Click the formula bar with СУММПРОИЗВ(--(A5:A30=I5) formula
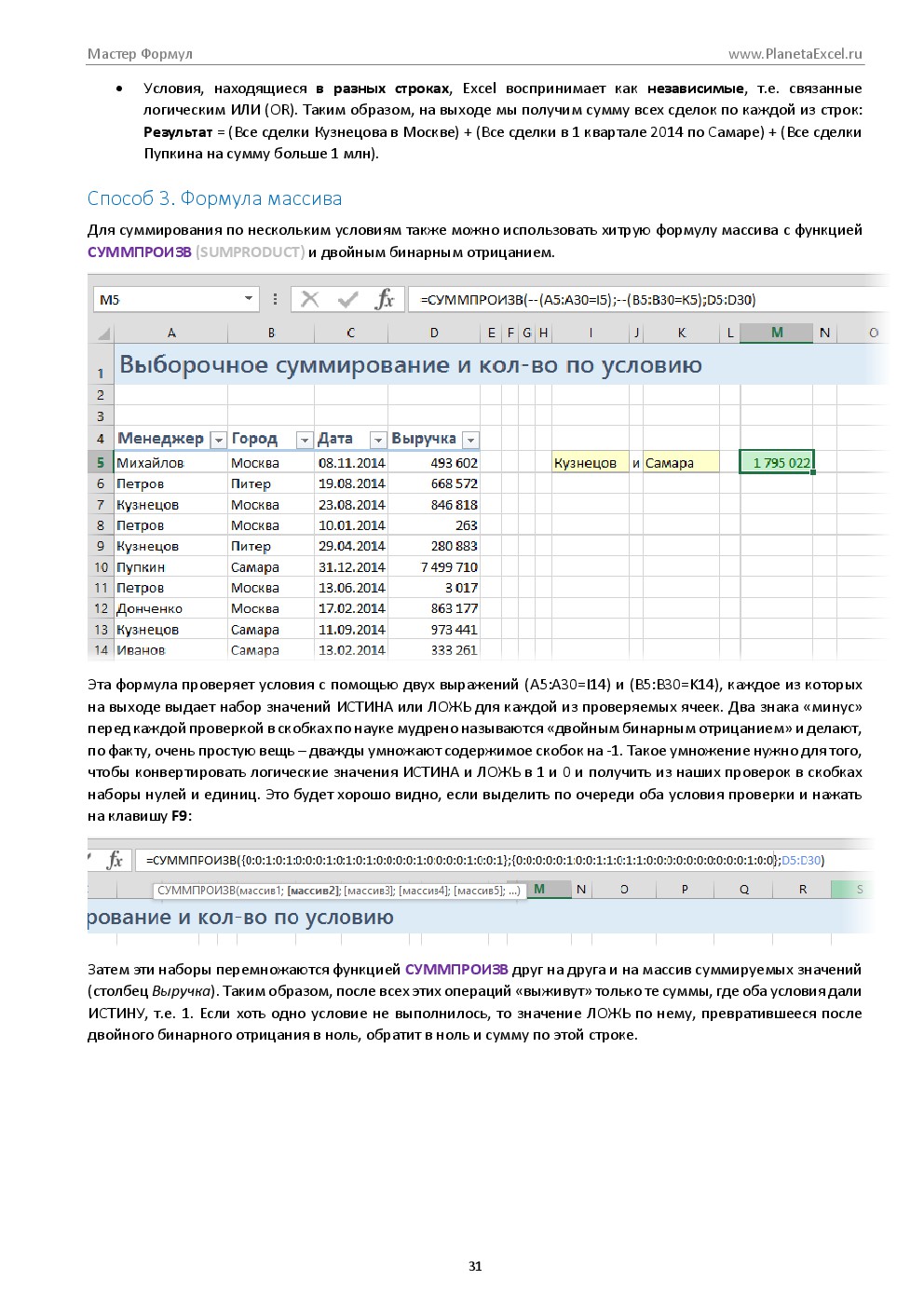The image size is (924, 1307). tap(645, 299)
